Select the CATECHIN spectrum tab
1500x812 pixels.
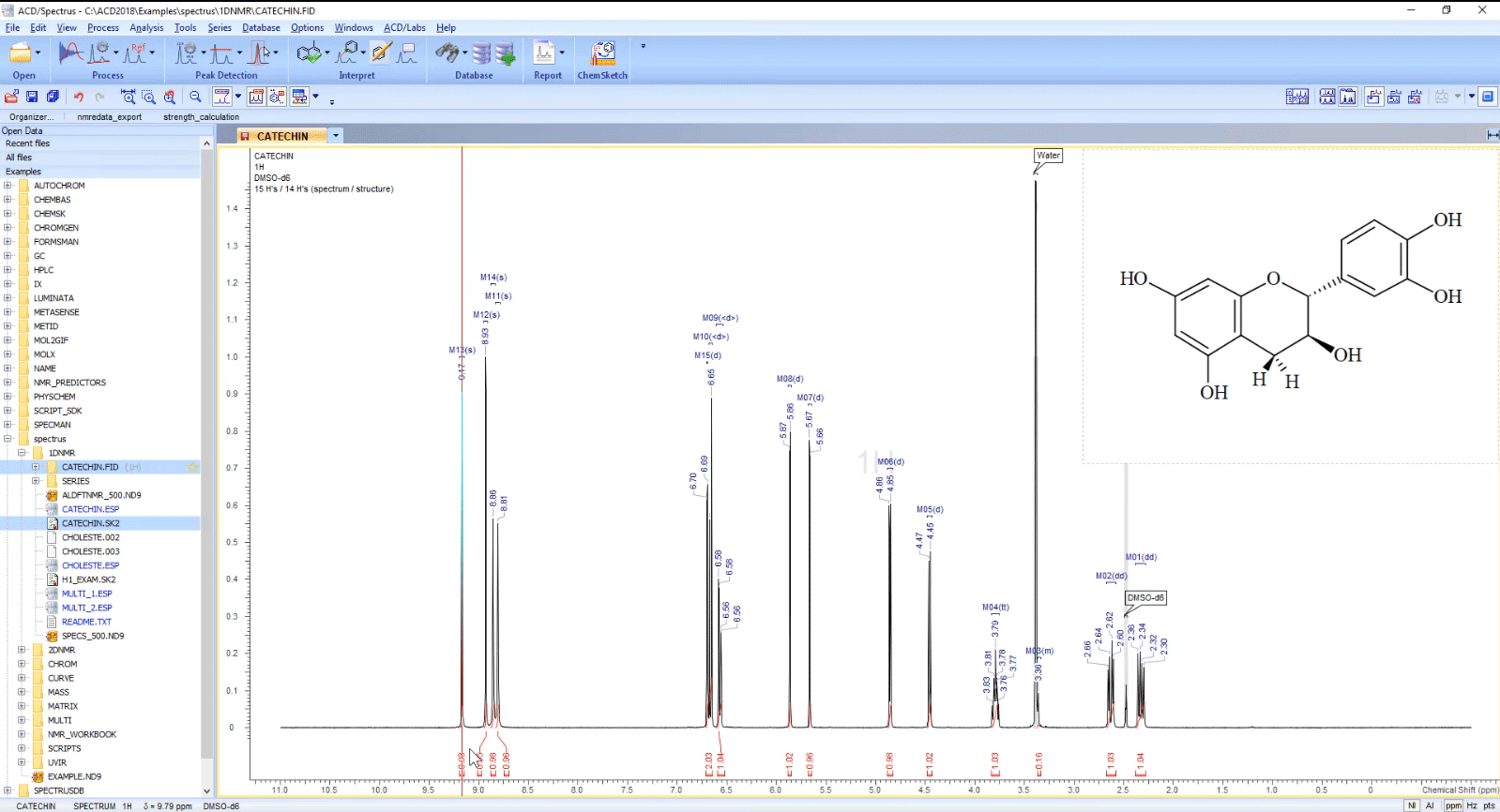[282, 136]
